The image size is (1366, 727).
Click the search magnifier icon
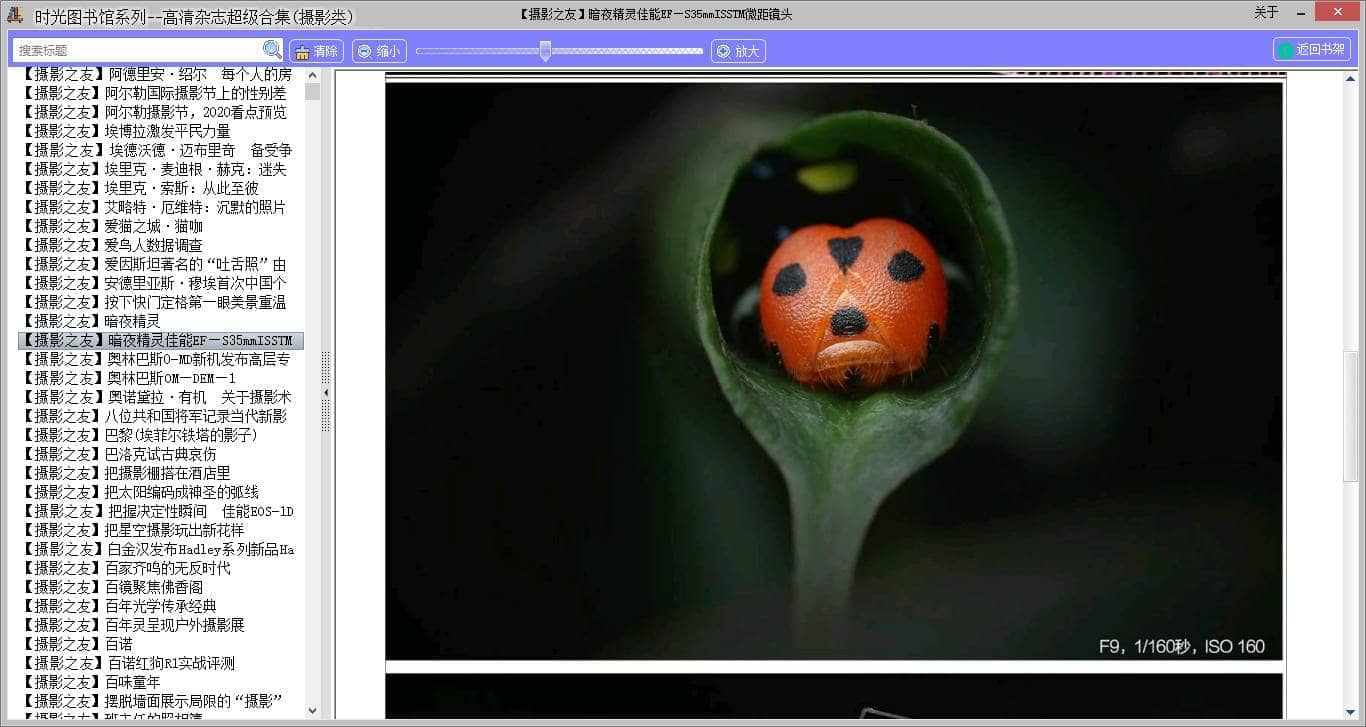click(x=272, y=50)
